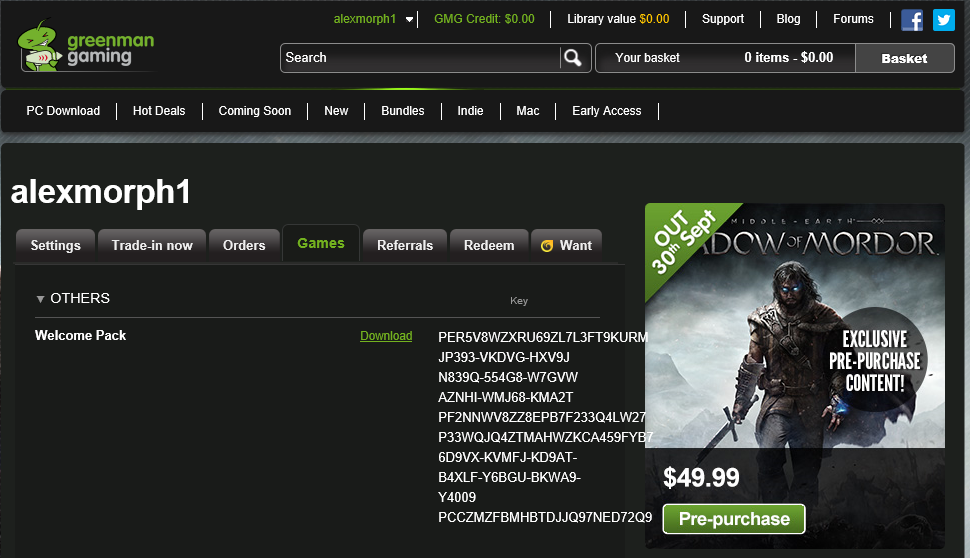Screen dimensions: 970x558
Task: Click the $49.99 price text
Action: pyautogui.click(x=702, y=478)
